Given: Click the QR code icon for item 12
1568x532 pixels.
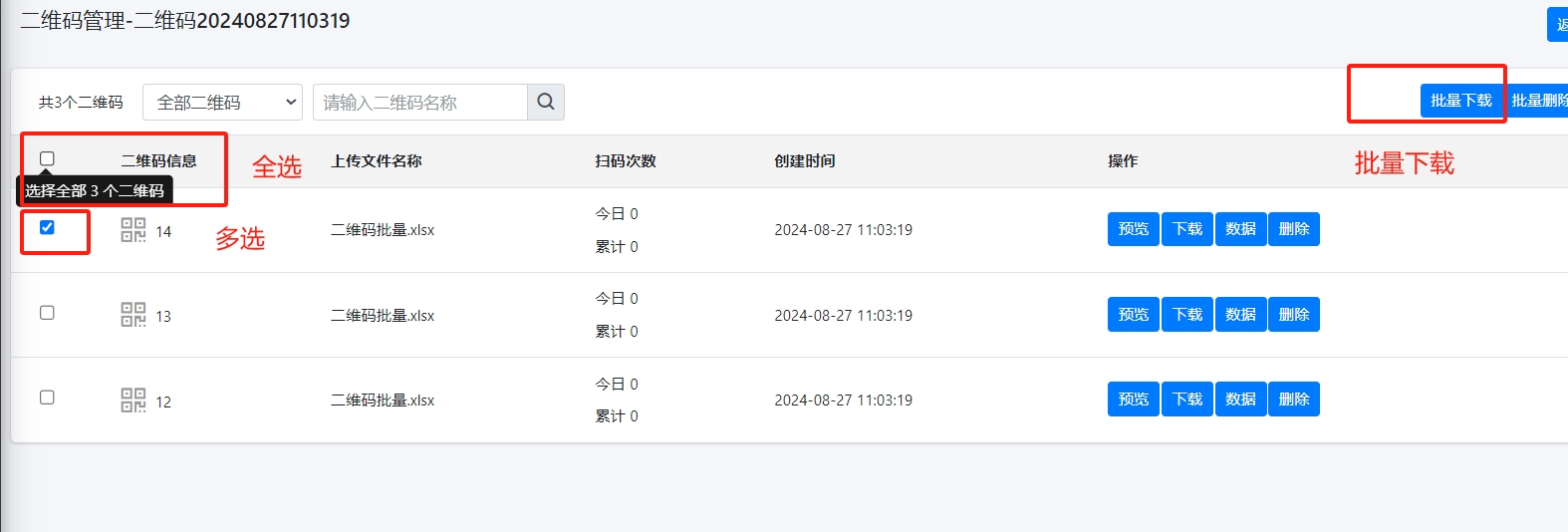Looking at the screenshot, I should click(x=132, y=400).
